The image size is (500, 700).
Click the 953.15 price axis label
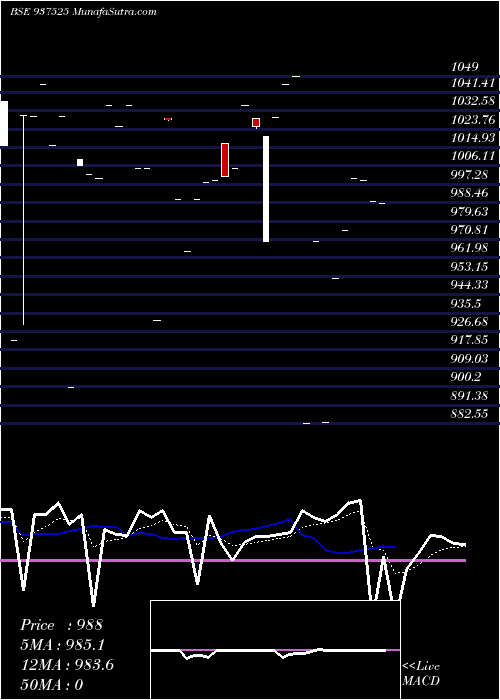[x=470, y=267]
